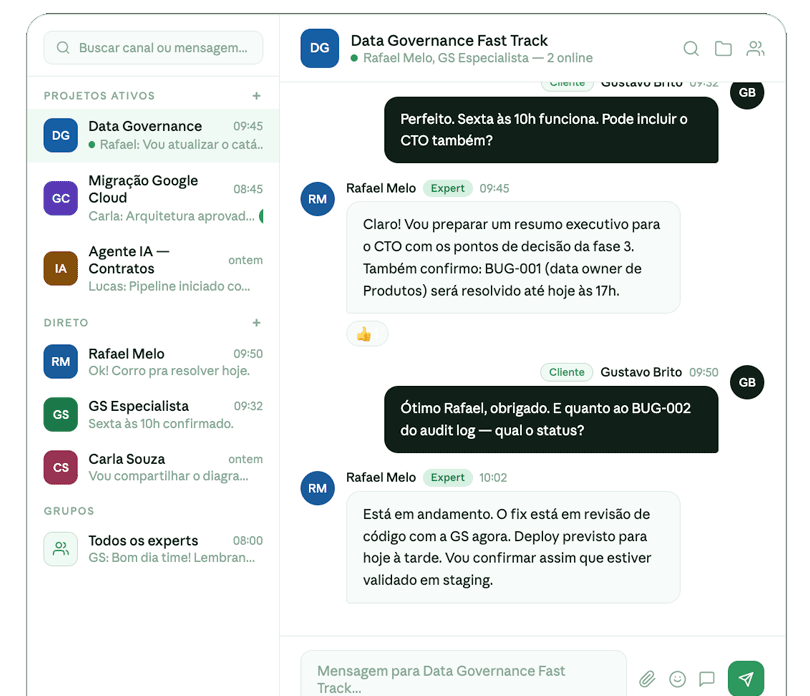Click the Expert badge at 10:02
This screenshot has height=696, width=810.
click(x=447, y=477)
